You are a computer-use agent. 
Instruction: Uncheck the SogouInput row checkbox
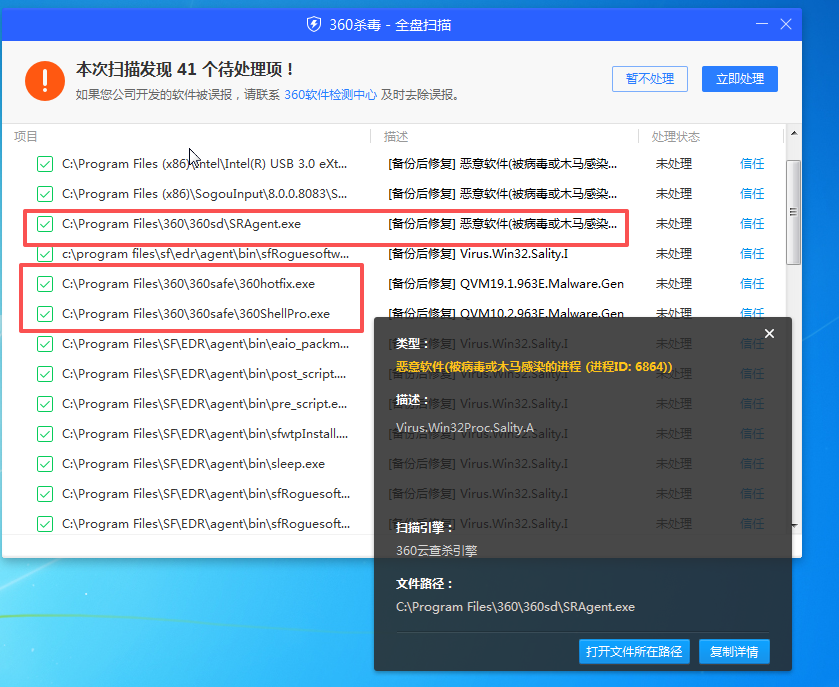[44, 194]
